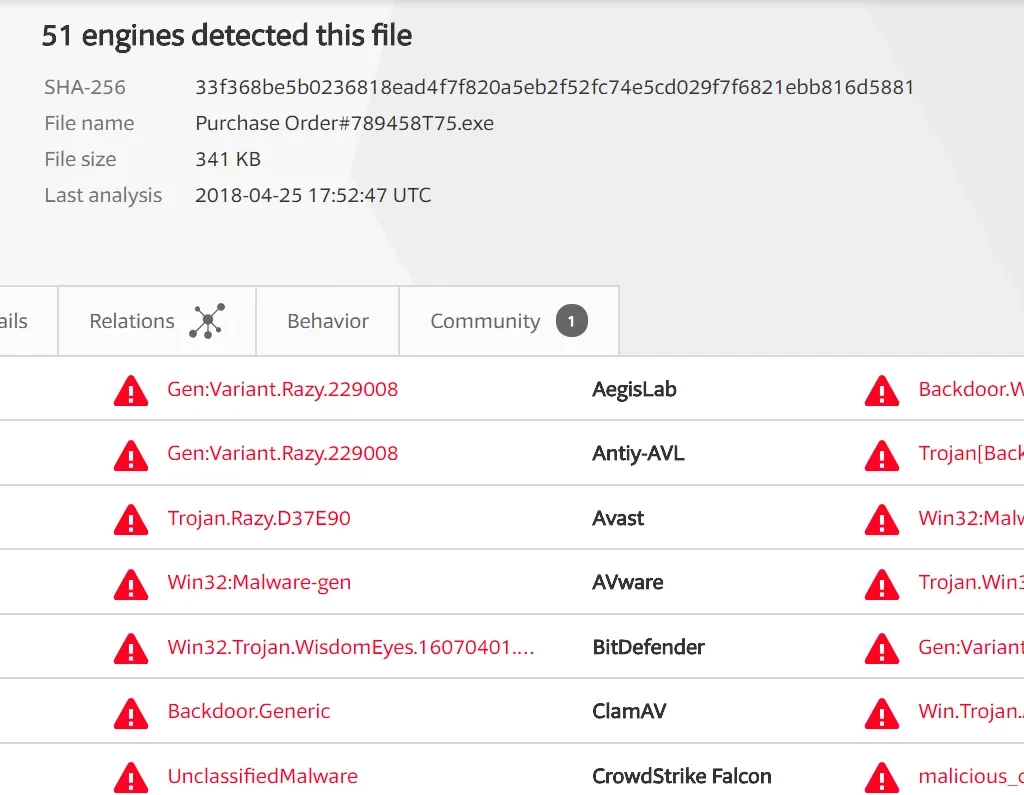Click the Win32.Trojan.WisdomEyes.16070401 detection name
The height and width of the screenshot is (795, 1024).
tap(351, 647)
